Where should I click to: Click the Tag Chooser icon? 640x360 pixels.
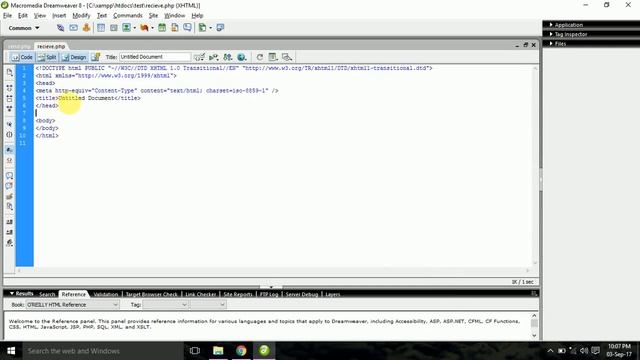[220, 28]
